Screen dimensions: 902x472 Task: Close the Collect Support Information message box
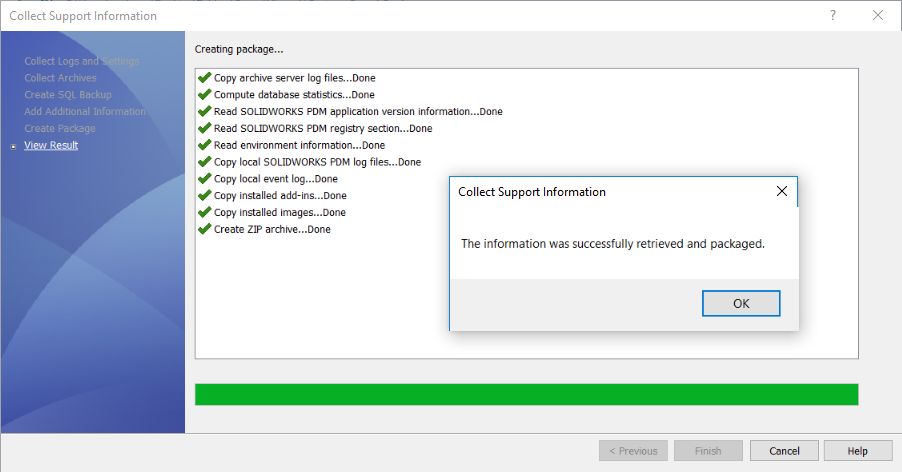pos(782,191)
